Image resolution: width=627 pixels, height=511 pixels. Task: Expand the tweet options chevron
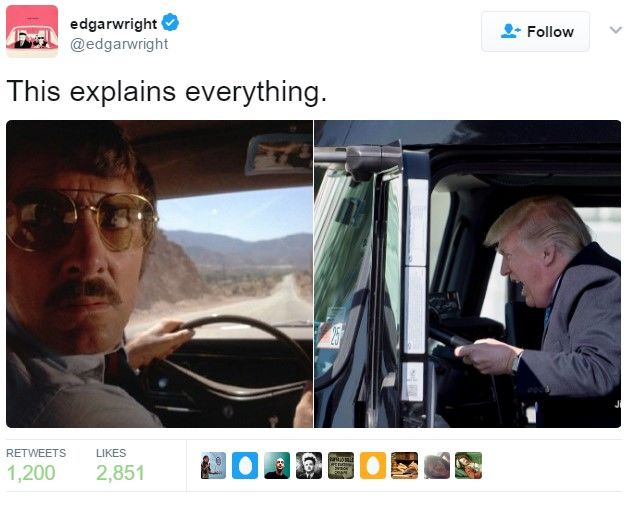click(615, 30)
